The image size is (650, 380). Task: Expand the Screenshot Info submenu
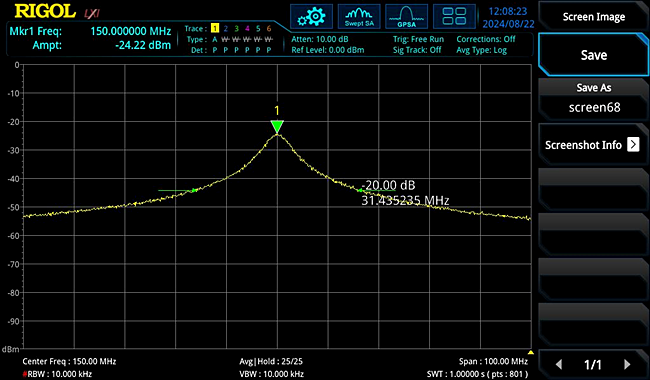(593, 145)
